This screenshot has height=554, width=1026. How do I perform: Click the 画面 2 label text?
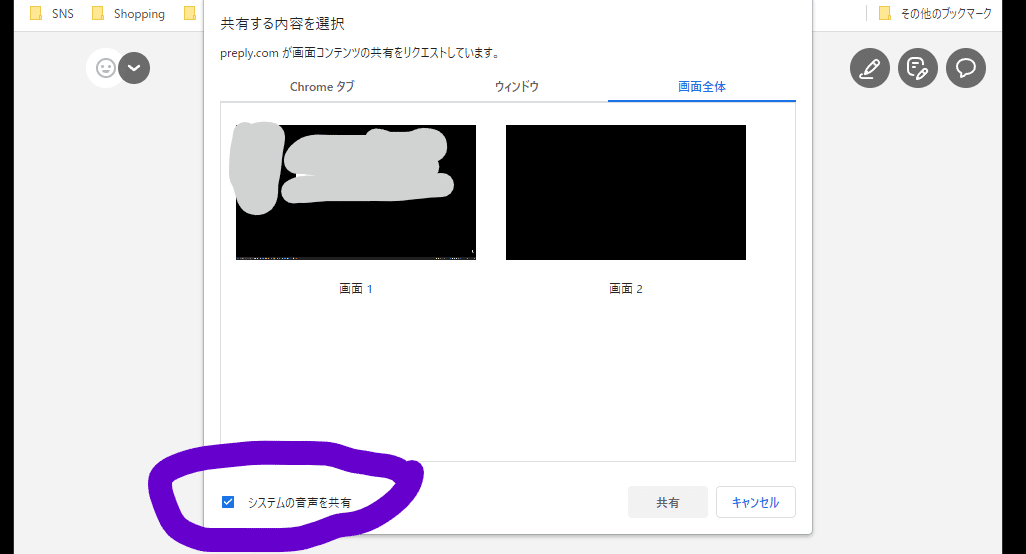click(x=626, y=288)
